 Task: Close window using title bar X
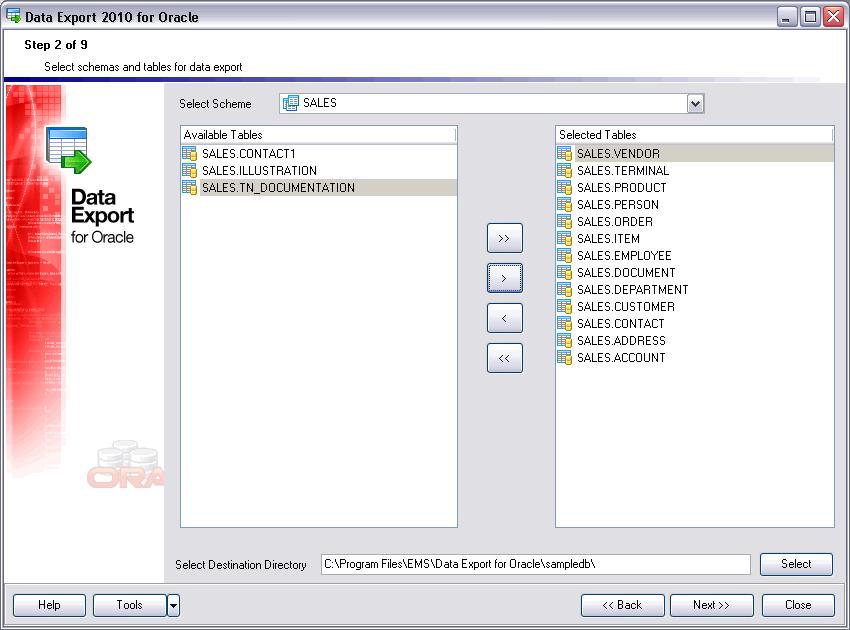(x=834, y=16)
